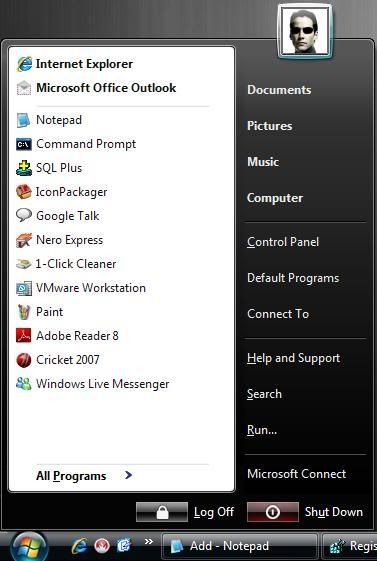Click the Google Talk speech bubble icon

coord(24,215)
